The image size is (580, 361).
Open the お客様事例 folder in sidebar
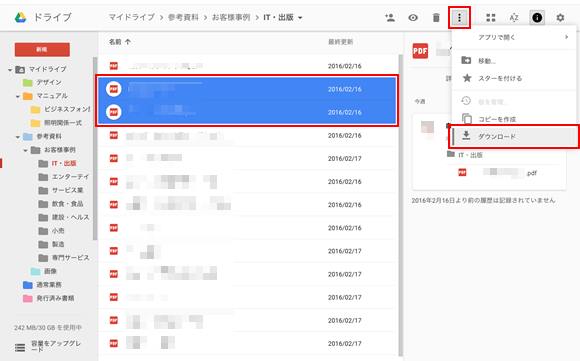(x=60, y=150)
